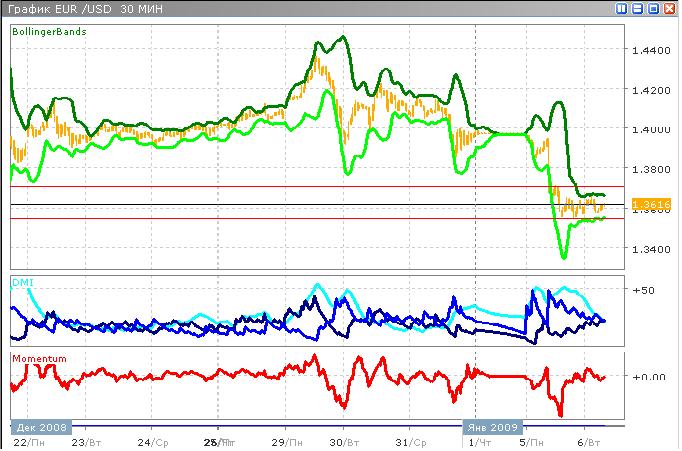682x451 pixels.
Task: Select the DMI indicator label
Action: [x=22, y=283]
